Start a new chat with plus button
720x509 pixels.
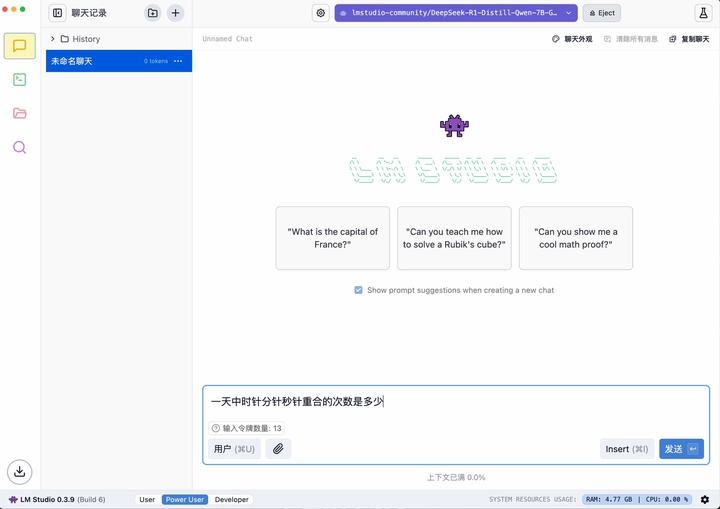(x=175, y=13)
